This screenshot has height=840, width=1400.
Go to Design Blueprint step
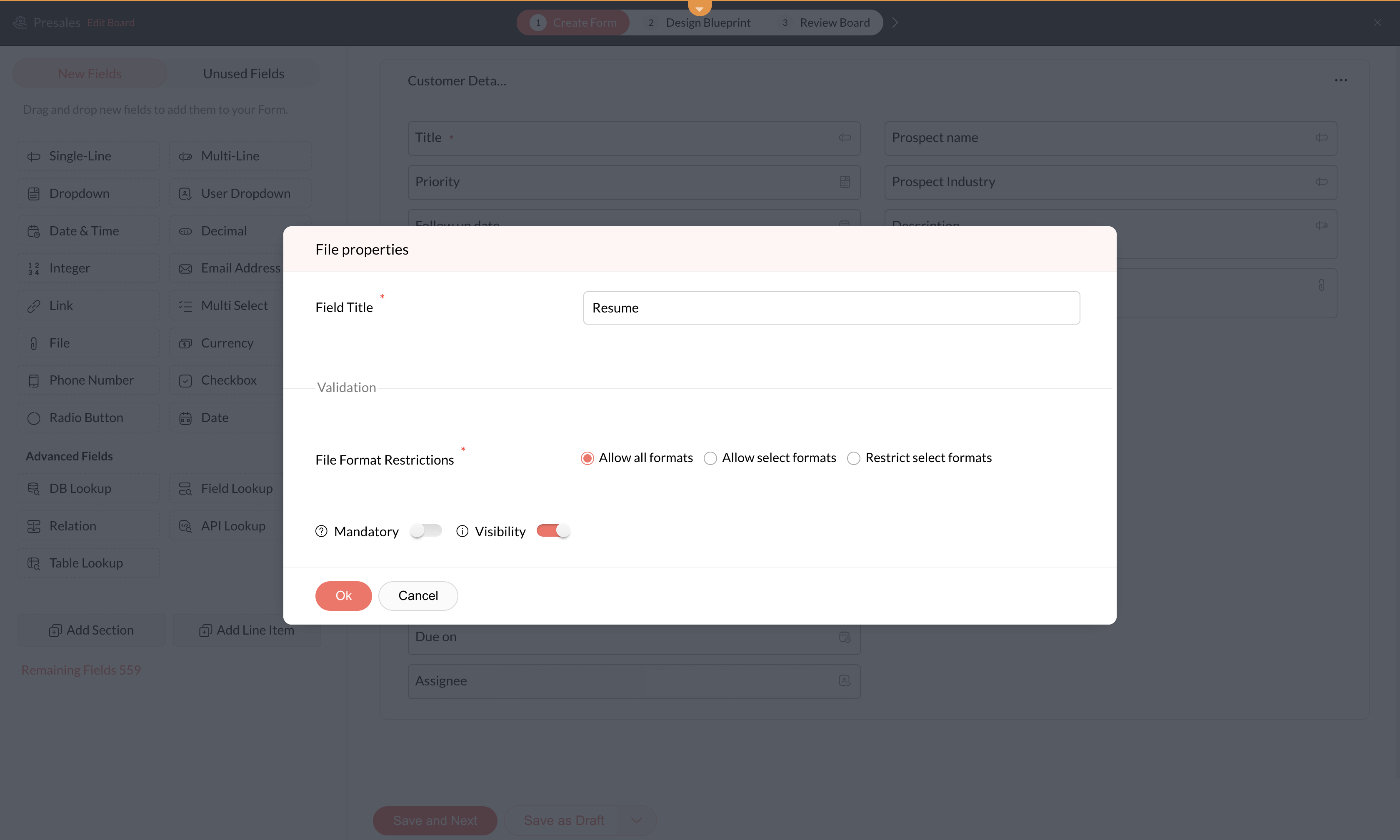707,22
